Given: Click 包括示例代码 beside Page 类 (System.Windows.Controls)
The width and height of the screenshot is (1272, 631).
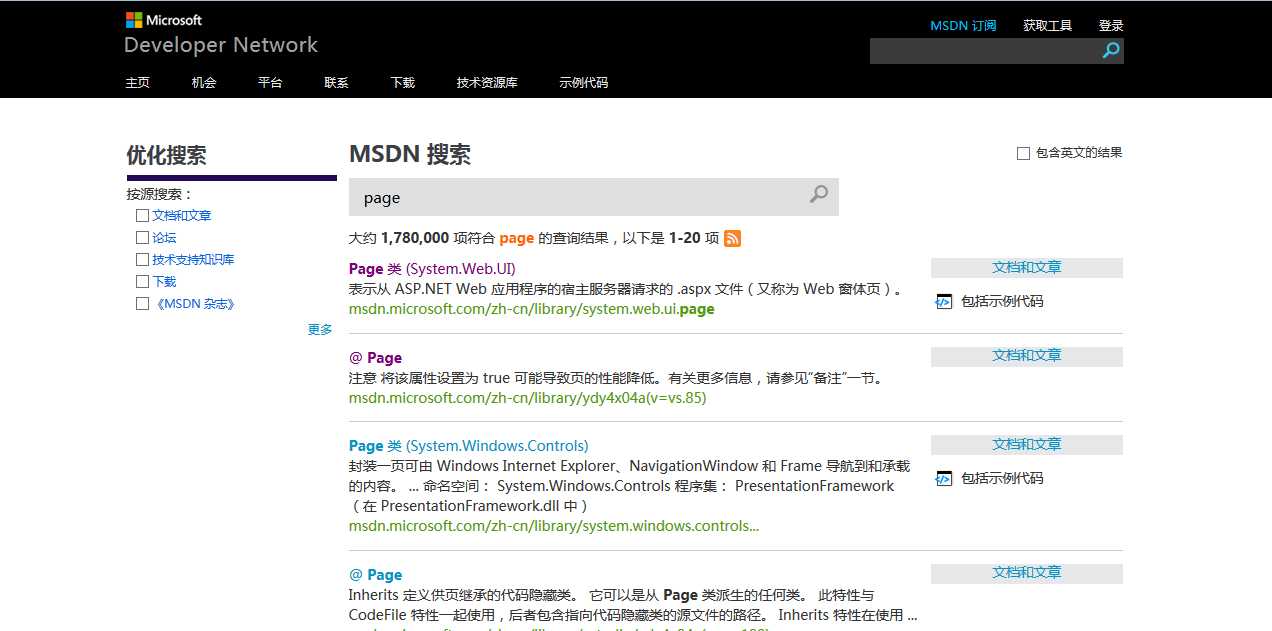Looking at the screenshot, I should [x=1002, y=478].
